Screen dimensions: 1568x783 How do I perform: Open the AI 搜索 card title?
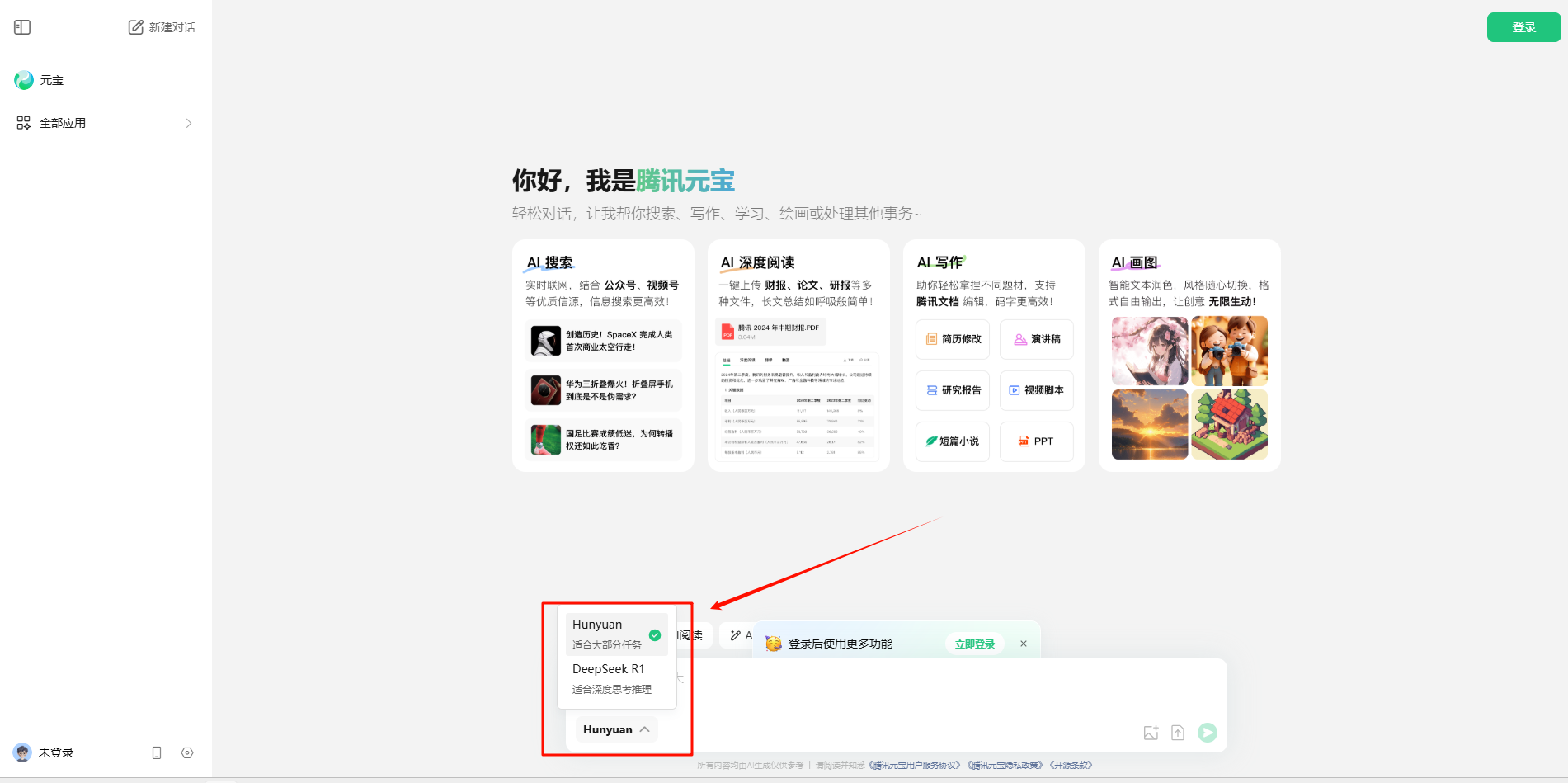click(x=550, y=262)
